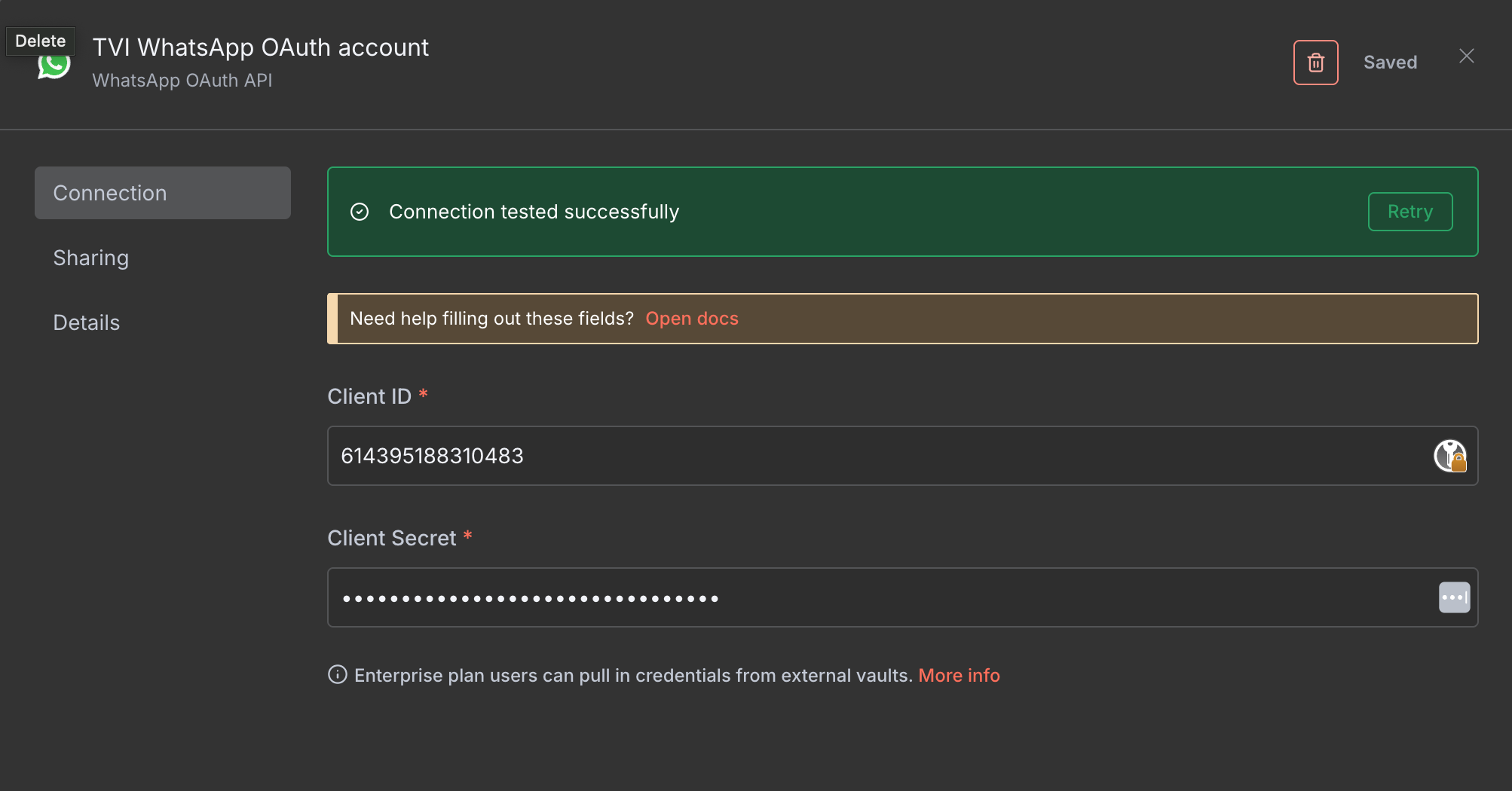
Task: Go to the Details tab
Action: 87,322
